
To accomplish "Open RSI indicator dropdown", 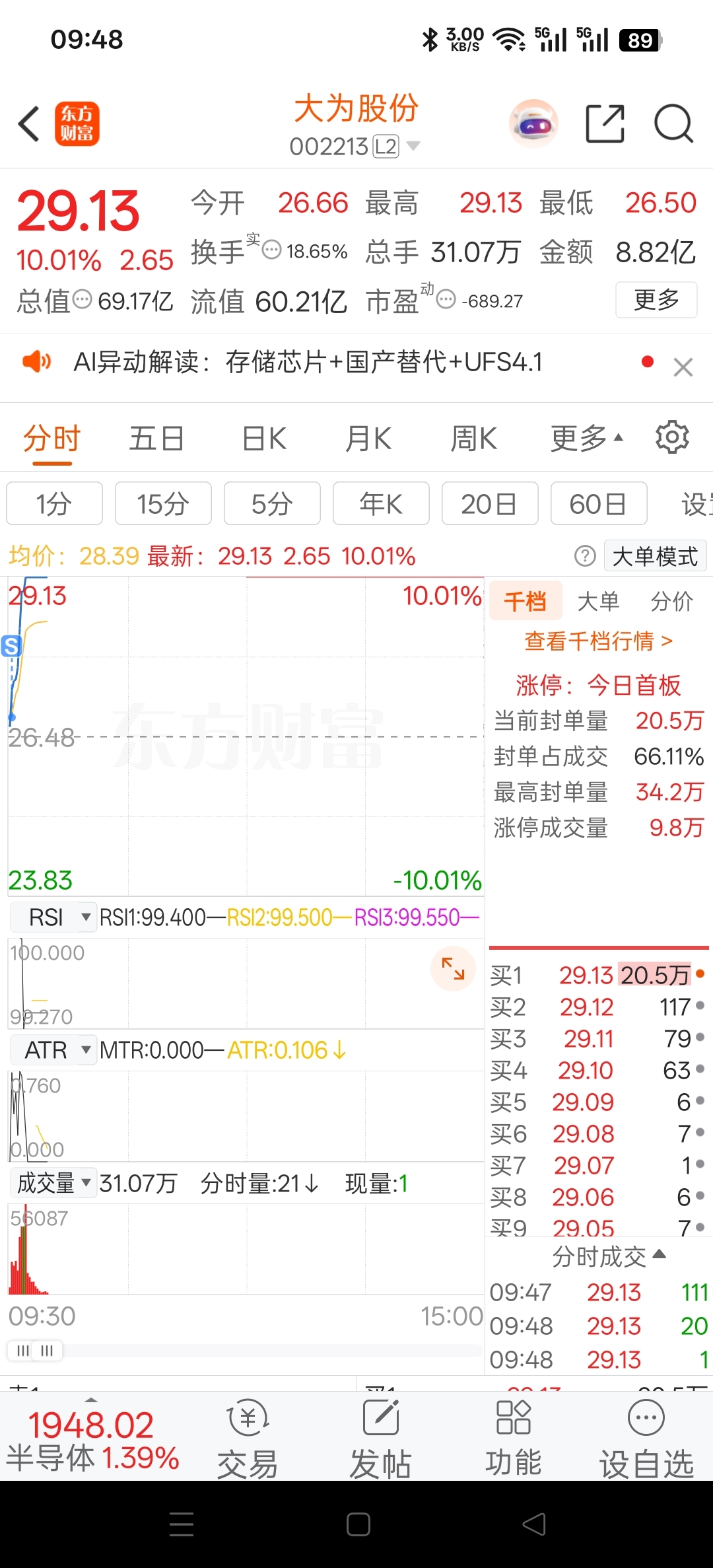I will tap(53, 917).
